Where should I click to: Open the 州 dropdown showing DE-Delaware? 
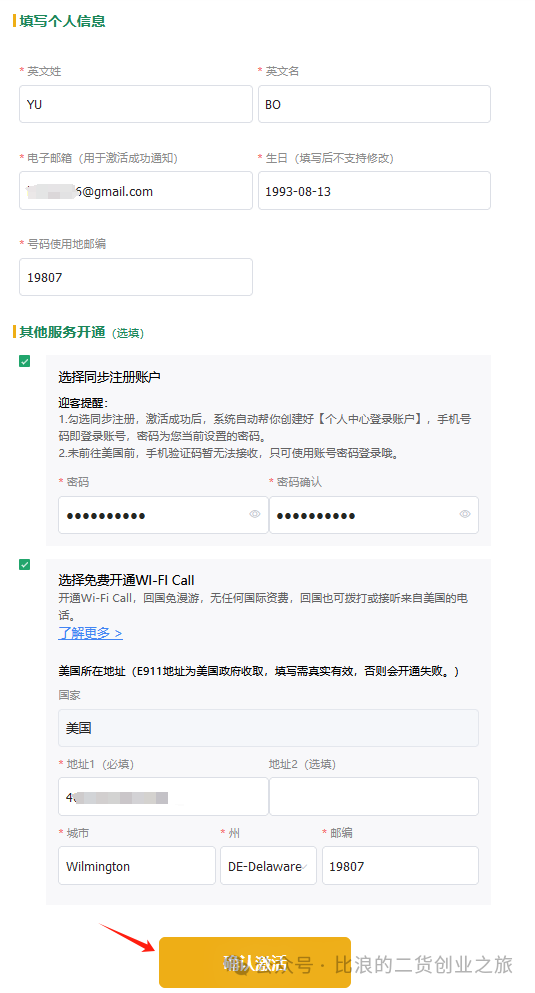[268, 866]
